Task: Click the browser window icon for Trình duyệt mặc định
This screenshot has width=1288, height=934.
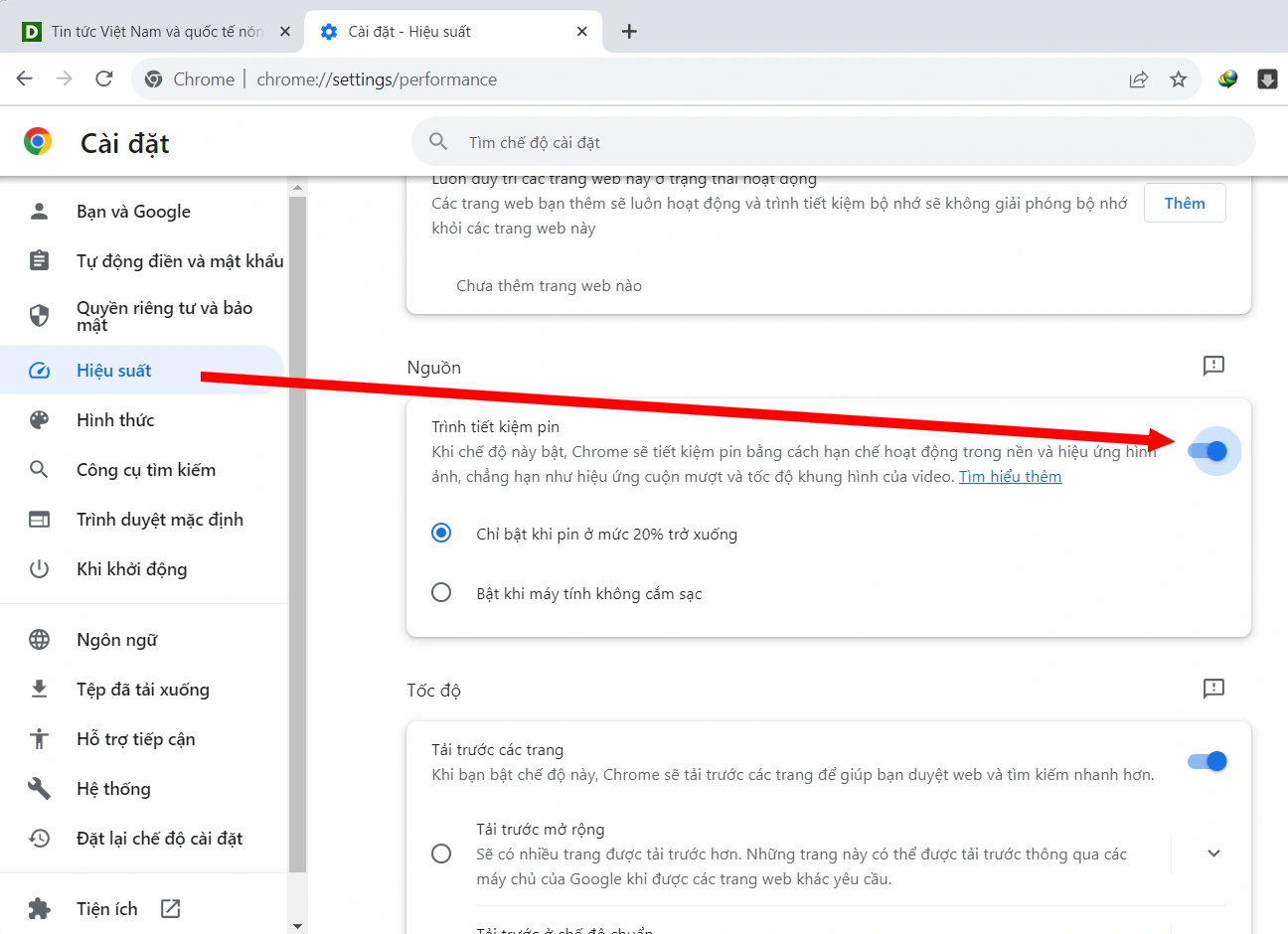Action: point(39,520)
